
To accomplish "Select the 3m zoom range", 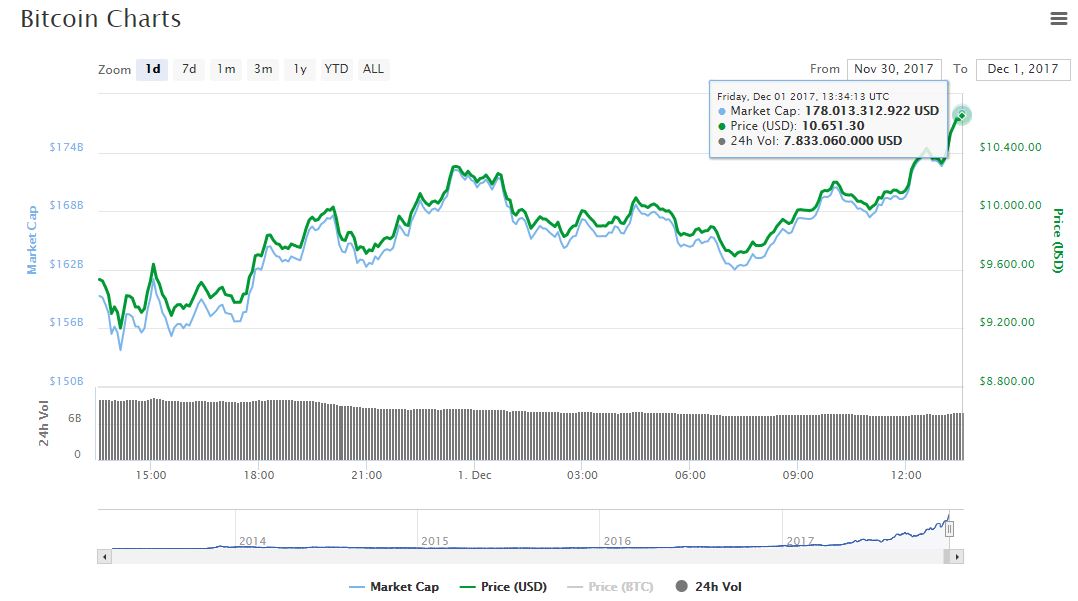I will click(x=263, y=69).
